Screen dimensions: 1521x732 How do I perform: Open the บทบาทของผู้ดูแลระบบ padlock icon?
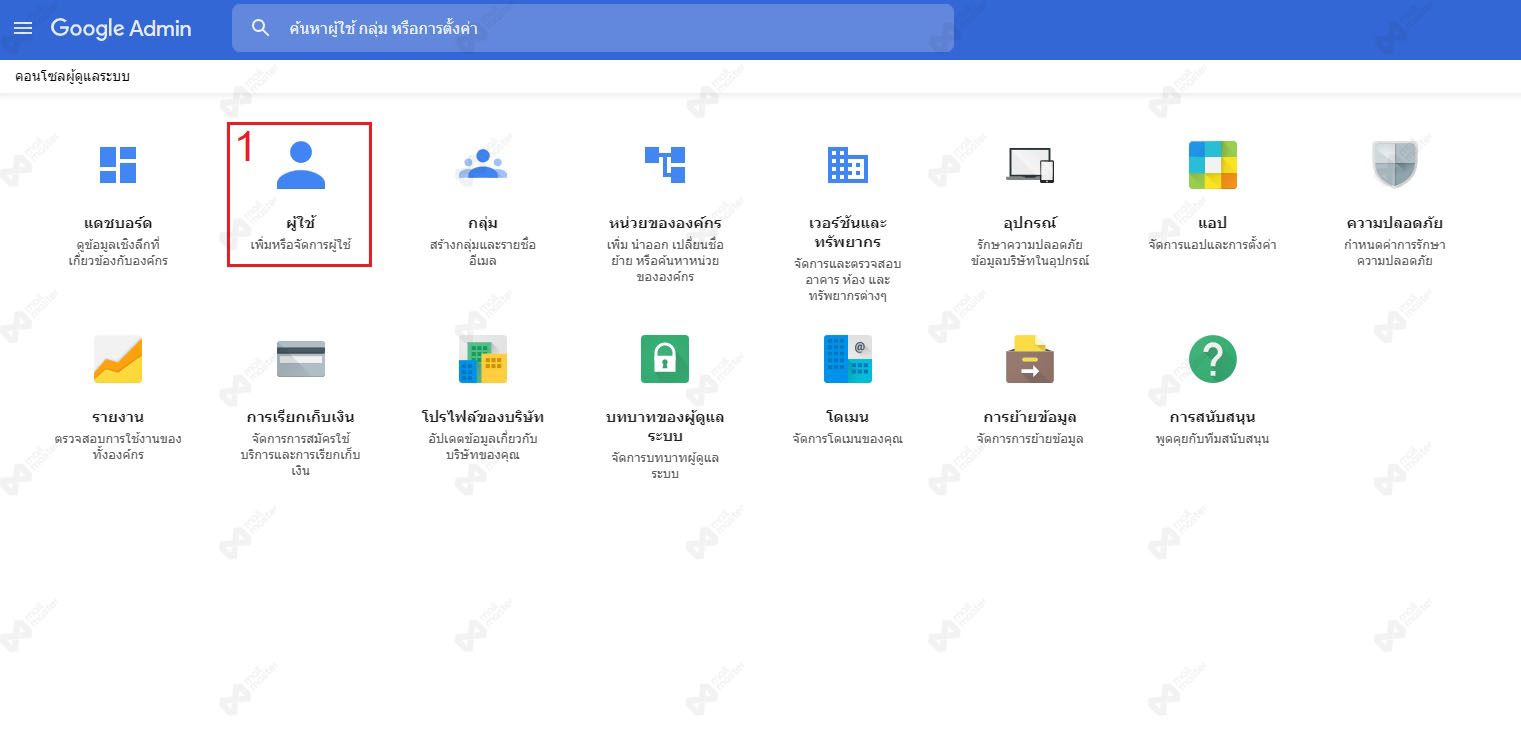[665, 359]
